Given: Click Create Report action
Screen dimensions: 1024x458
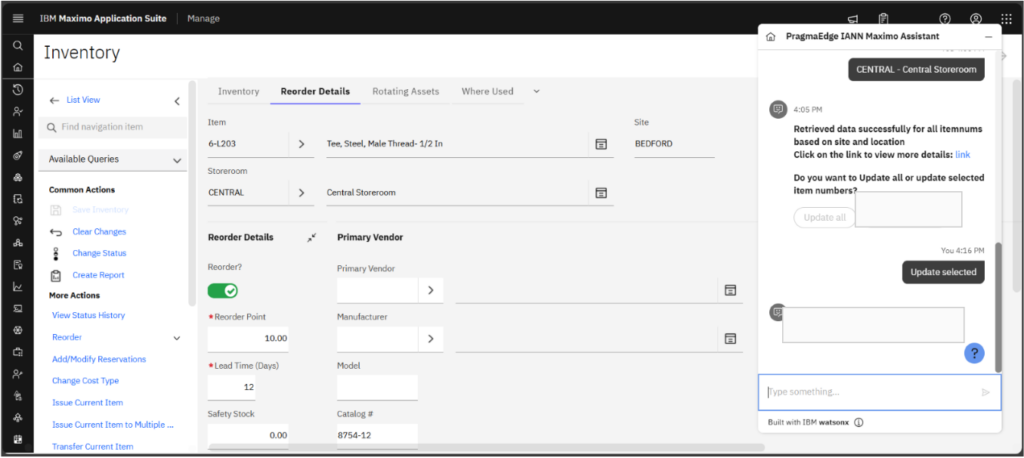Looking at the screenshot, I should (98, 275).
